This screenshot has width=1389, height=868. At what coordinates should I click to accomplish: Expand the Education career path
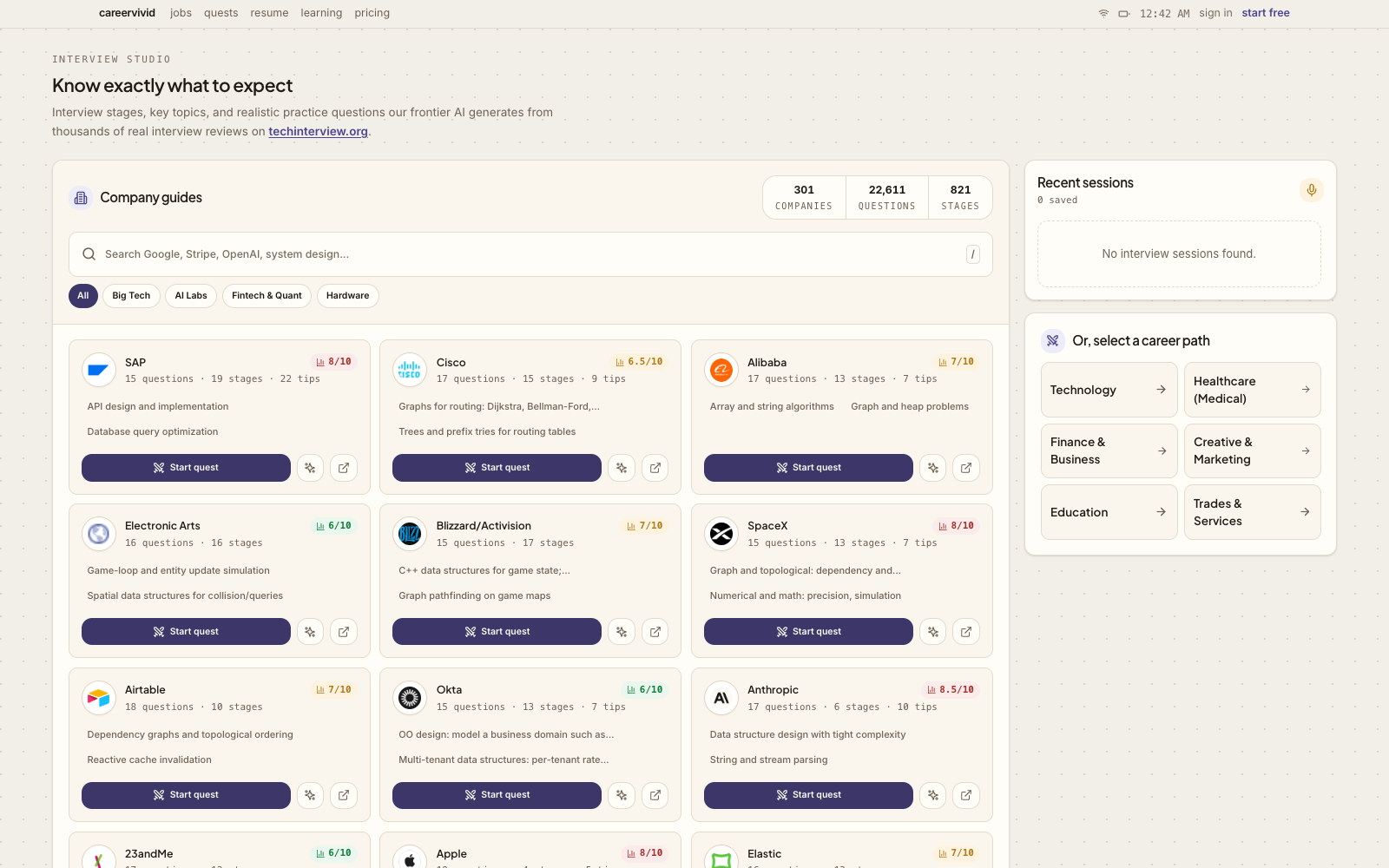pos(1109,512)
